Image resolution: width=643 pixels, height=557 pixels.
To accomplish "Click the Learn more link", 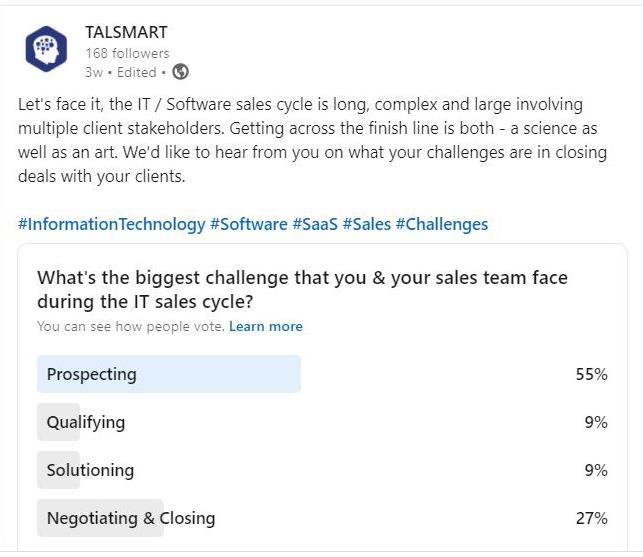I will coord(265,327).
